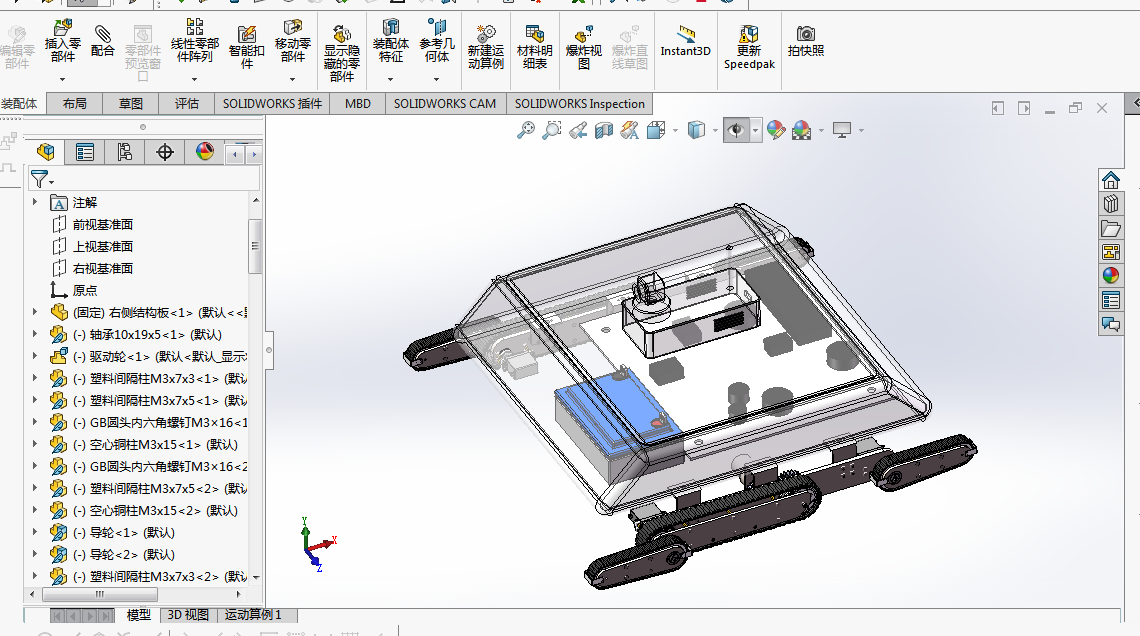
Task: Select the 参考几何体 reference geometry tool
Action: (437, 42)
